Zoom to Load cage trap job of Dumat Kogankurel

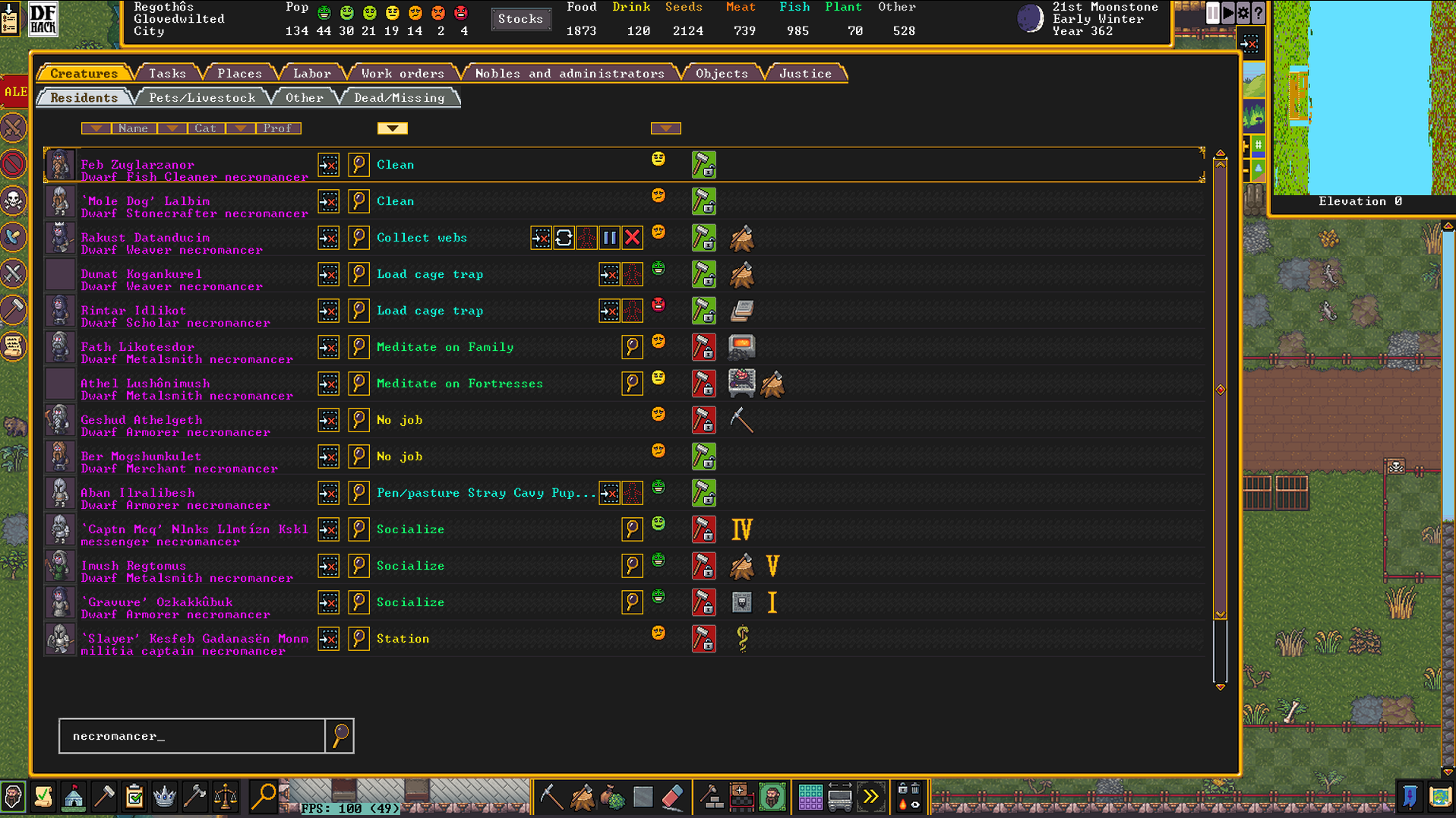(609, 274)
